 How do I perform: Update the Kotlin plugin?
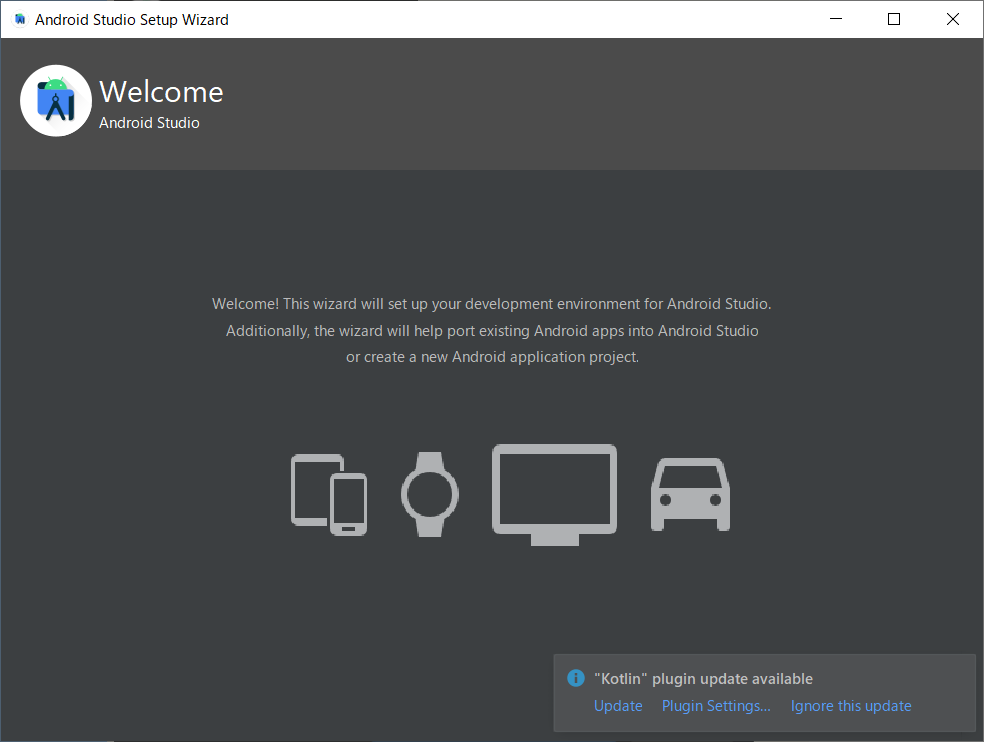618,706
